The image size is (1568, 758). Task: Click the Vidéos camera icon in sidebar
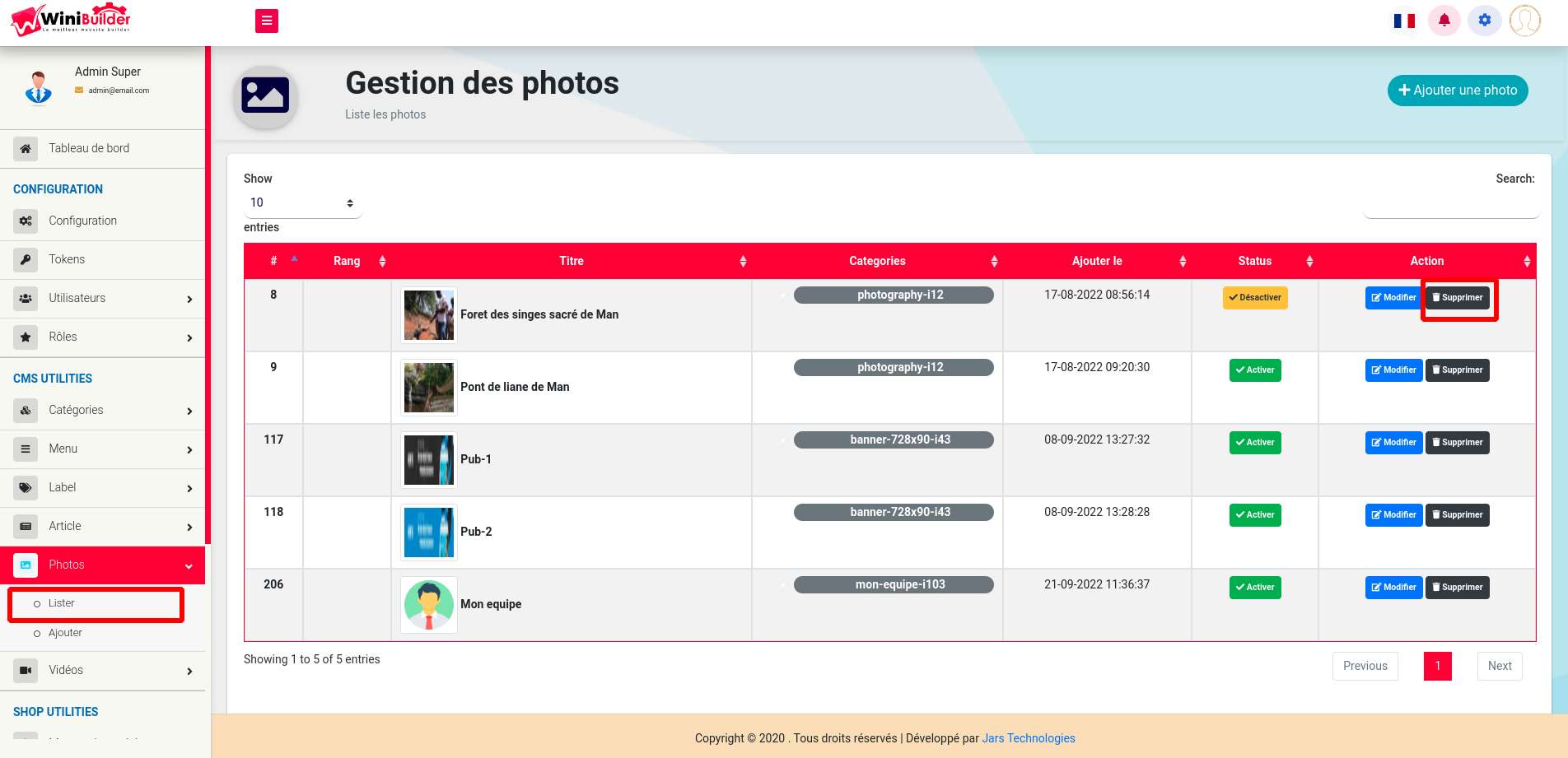pos(26,671)
